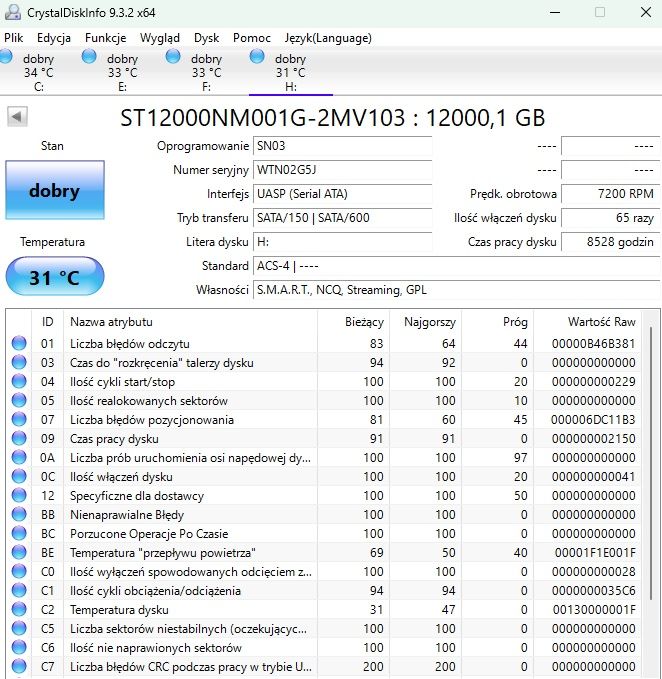Click status orb for Porzucone Operacje Po Czasie
662x679 pixels.
tap(19, 534)
